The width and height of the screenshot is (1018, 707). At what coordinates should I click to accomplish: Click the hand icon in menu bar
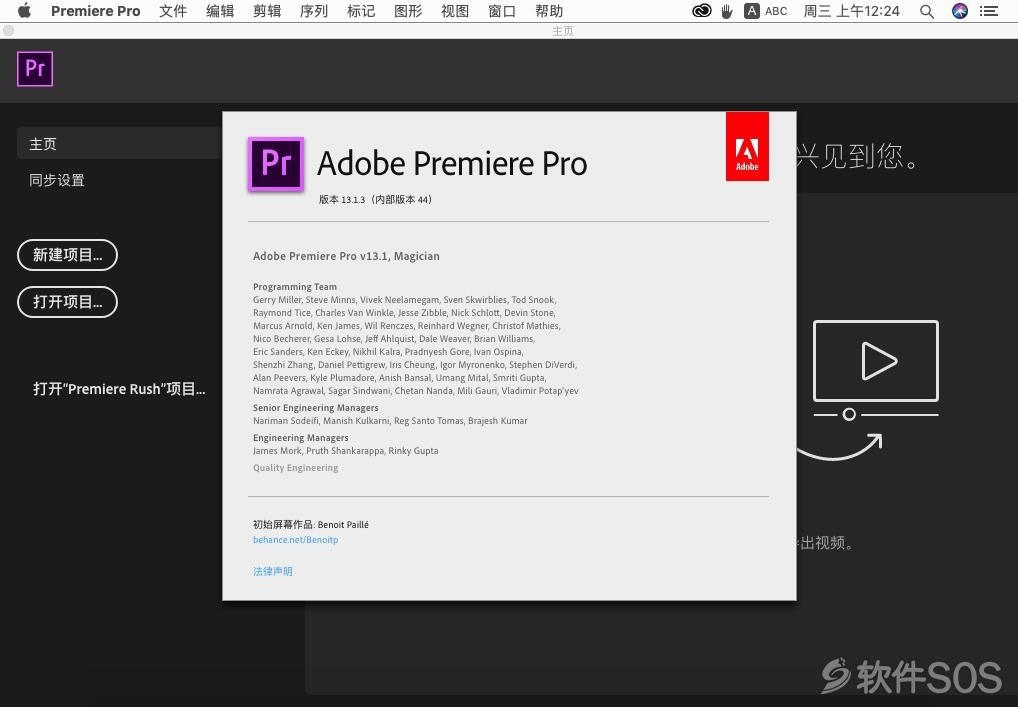click(x=727, y=11)
